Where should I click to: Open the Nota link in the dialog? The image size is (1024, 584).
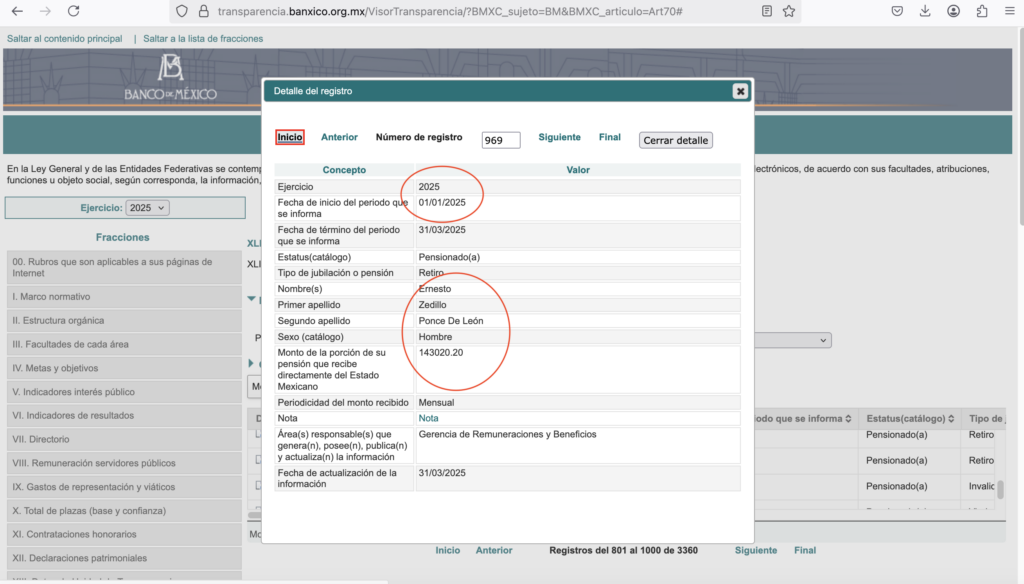(x=428, y=418)
